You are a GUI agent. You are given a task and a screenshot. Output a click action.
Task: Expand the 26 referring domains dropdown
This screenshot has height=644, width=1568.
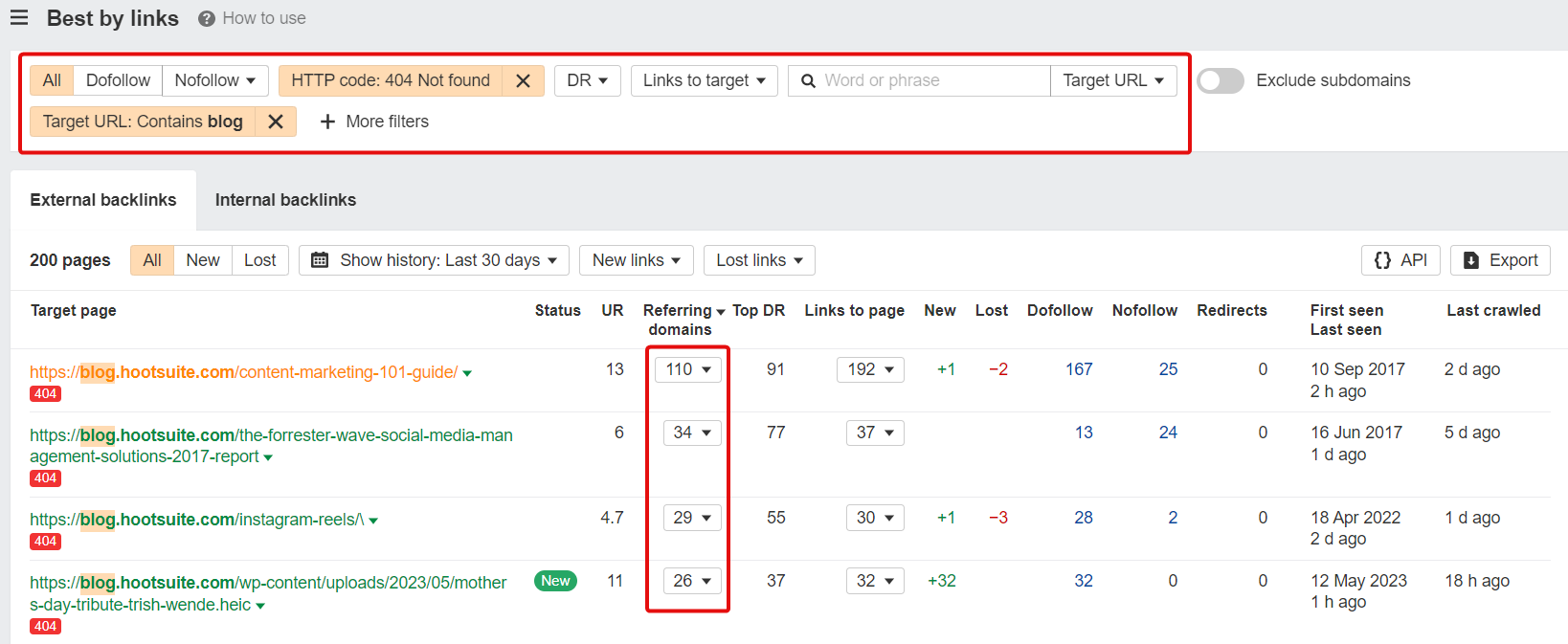693,581
